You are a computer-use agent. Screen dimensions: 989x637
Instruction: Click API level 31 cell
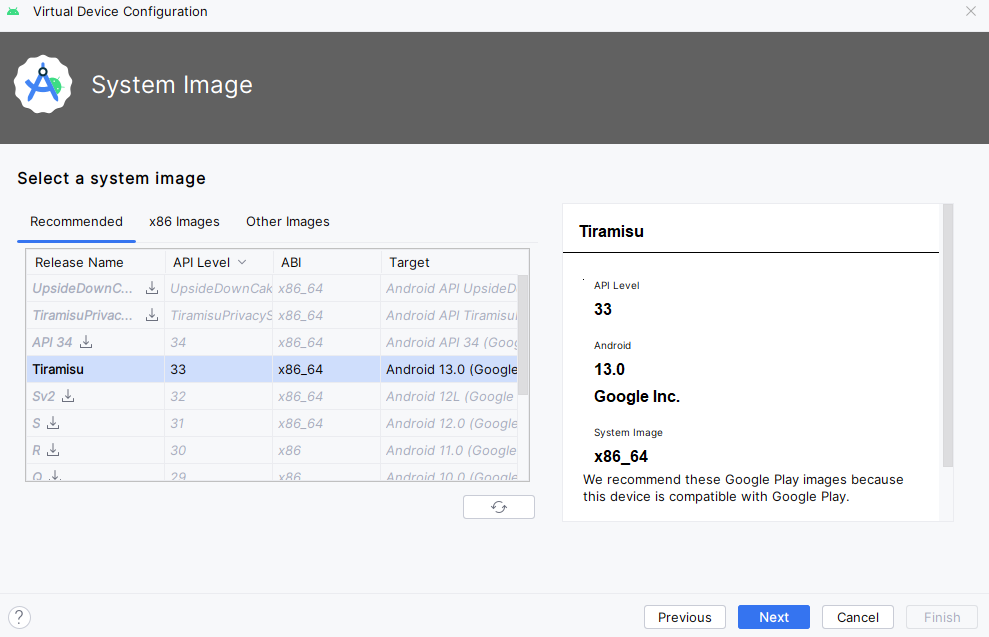pos(218,423)
